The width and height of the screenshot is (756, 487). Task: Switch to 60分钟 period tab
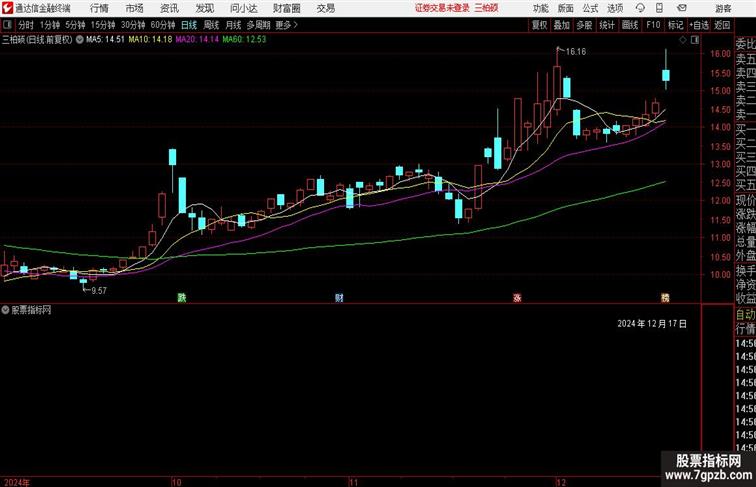pos(163,25)
